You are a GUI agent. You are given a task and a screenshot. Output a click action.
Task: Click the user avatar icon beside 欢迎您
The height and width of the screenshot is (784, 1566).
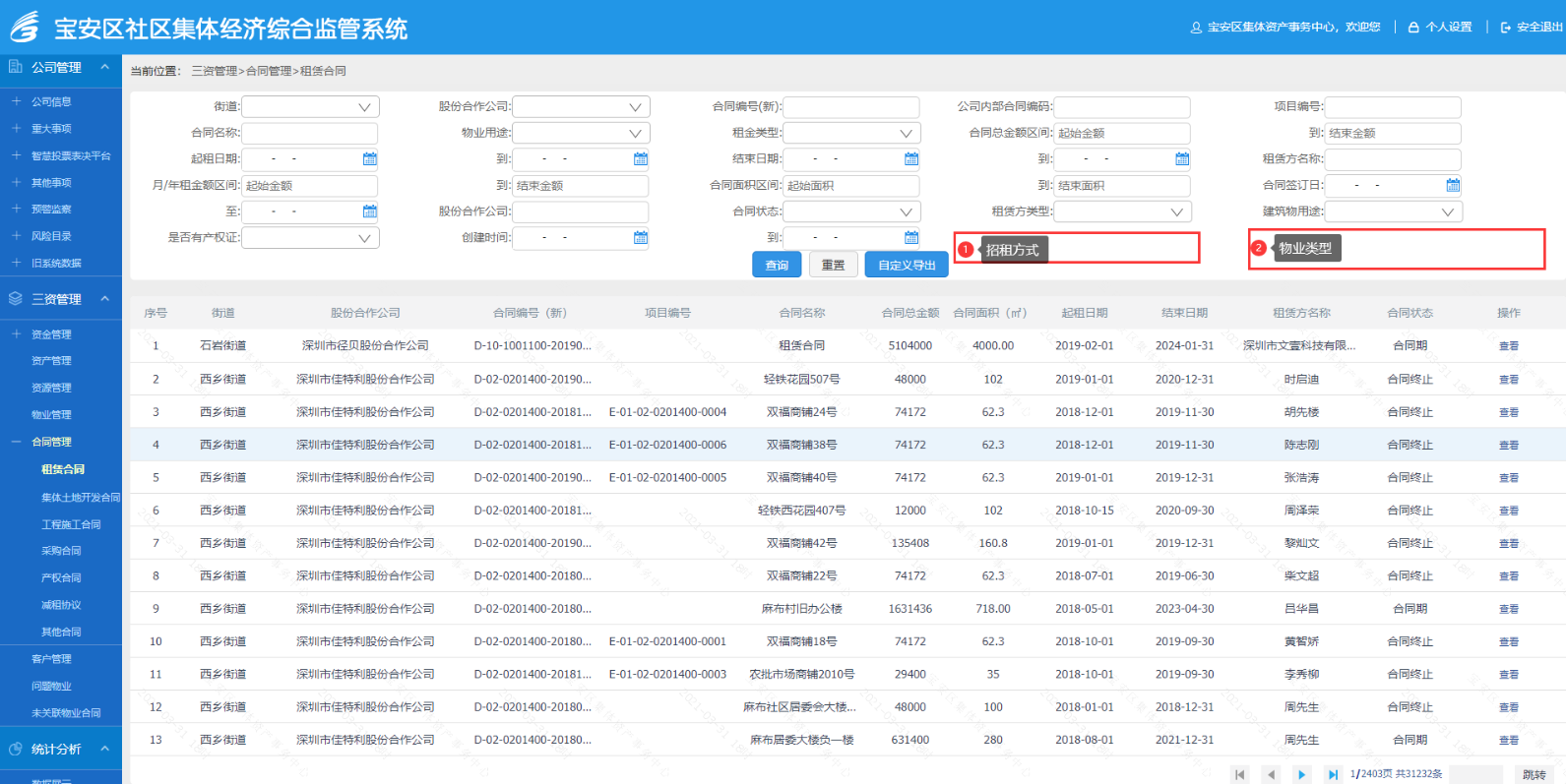(1196, 28)
